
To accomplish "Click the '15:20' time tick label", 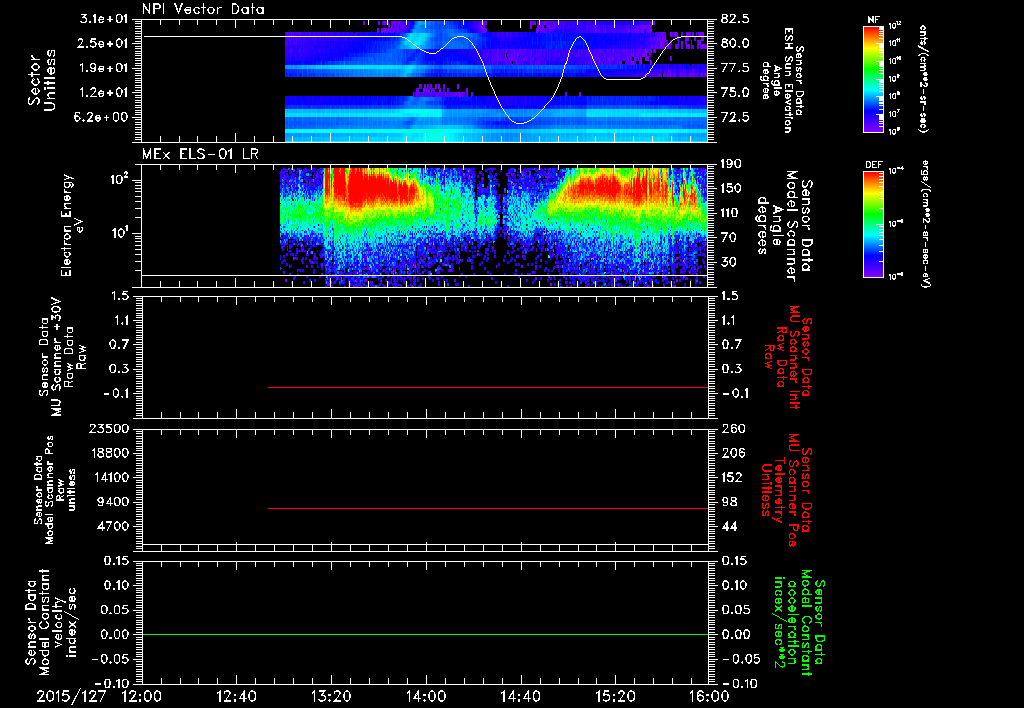I will (616, 696).
